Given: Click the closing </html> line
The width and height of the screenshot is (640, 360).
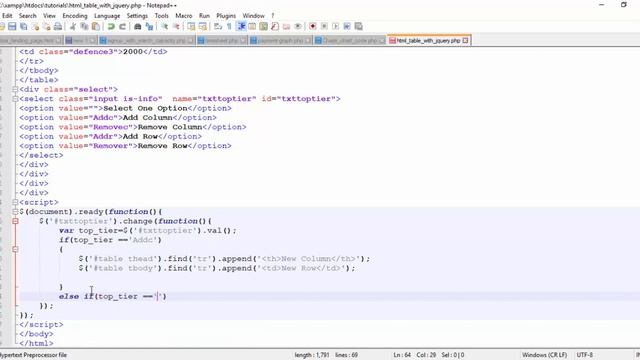Looking at the screenshot, I should pyautogui.click(x=36, y=343).
